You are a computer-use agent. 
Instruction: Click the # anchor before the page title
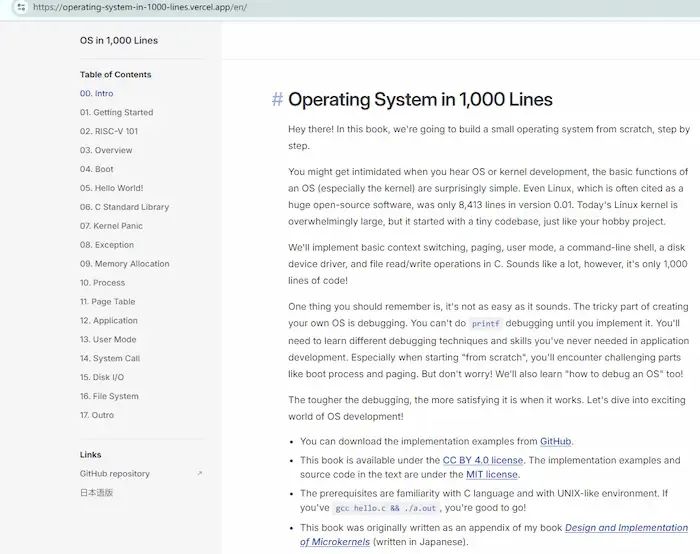277,99
